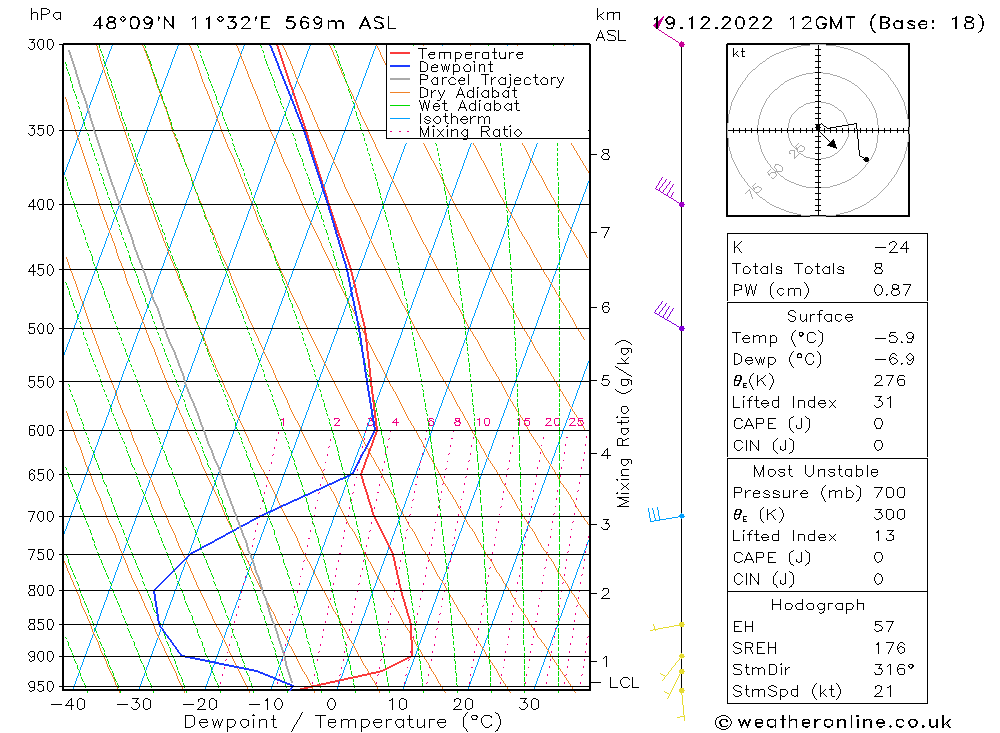
Task: Click the blue wind barb at 700 hPa
Action: [666, 514]
